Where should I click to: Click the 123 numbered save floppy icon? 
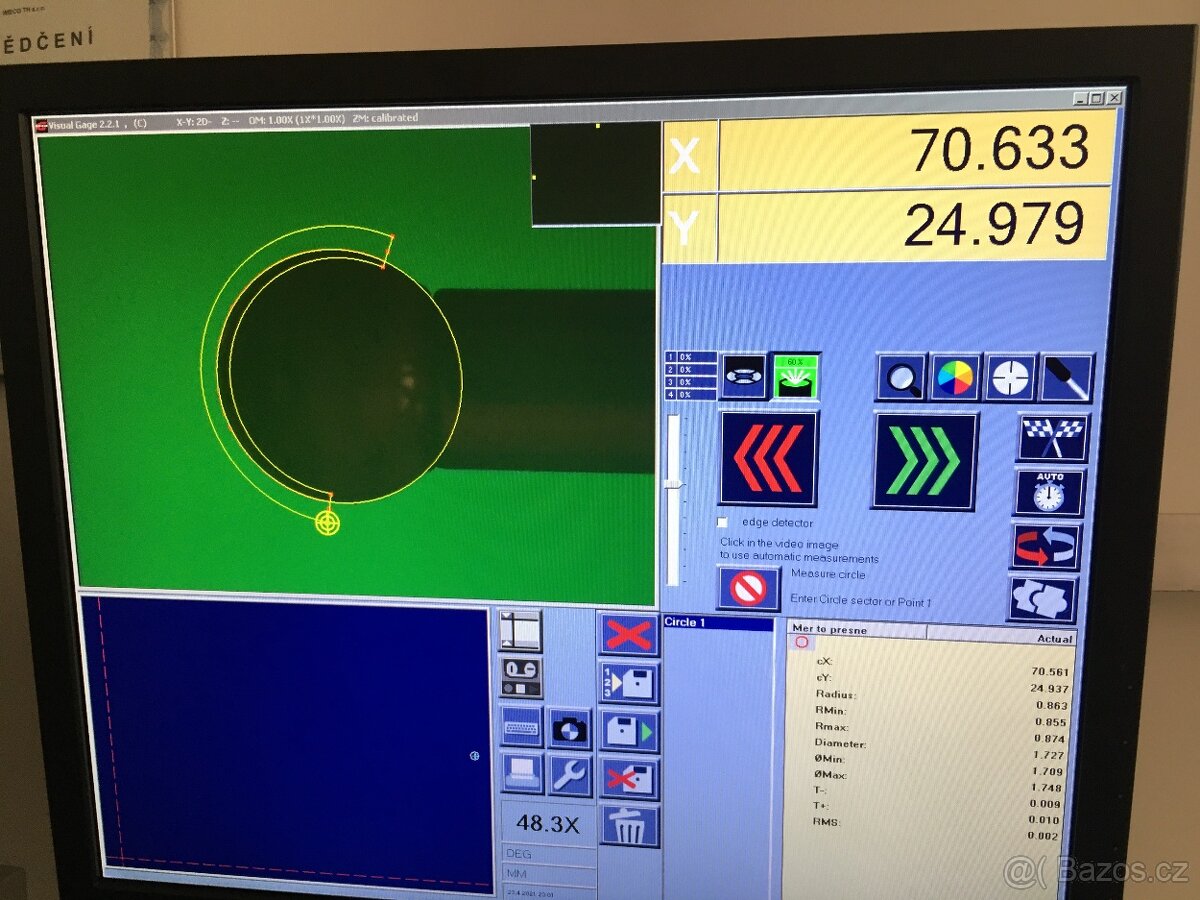tap(629, 683)
